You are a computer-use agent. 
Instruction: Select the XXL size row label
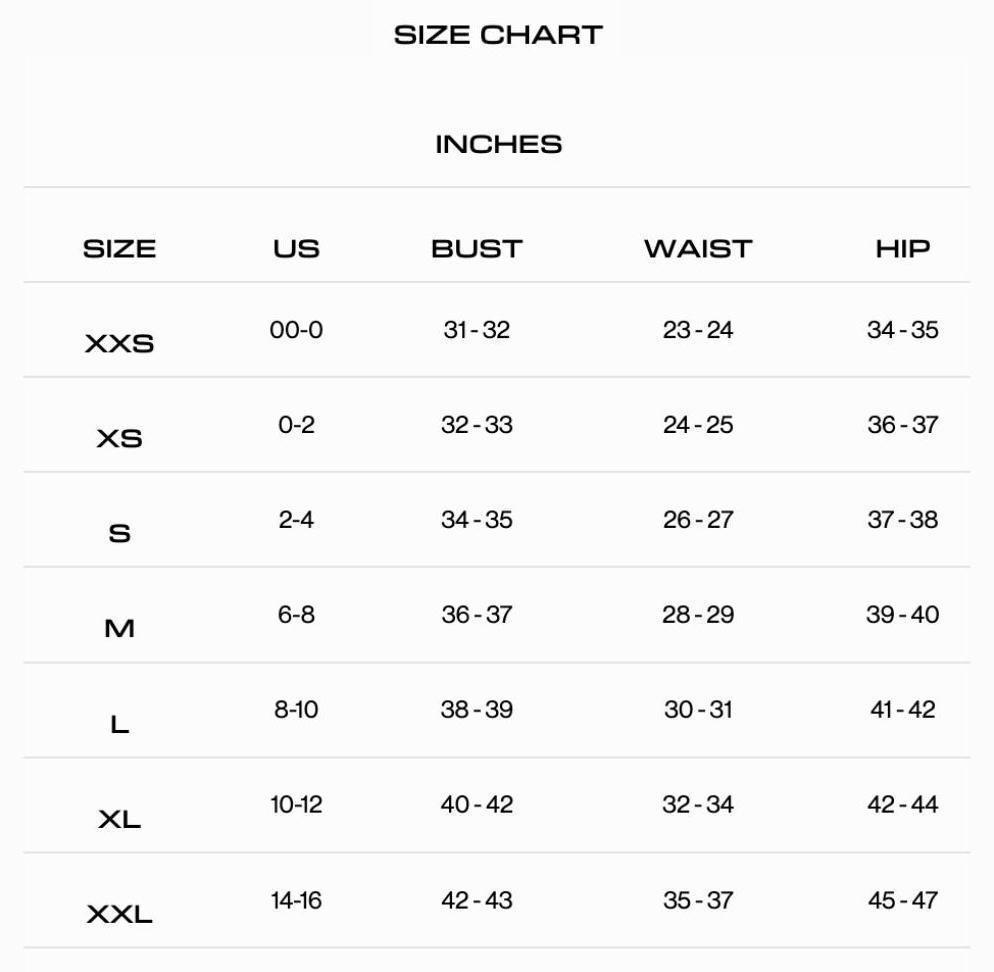[119, 915]
